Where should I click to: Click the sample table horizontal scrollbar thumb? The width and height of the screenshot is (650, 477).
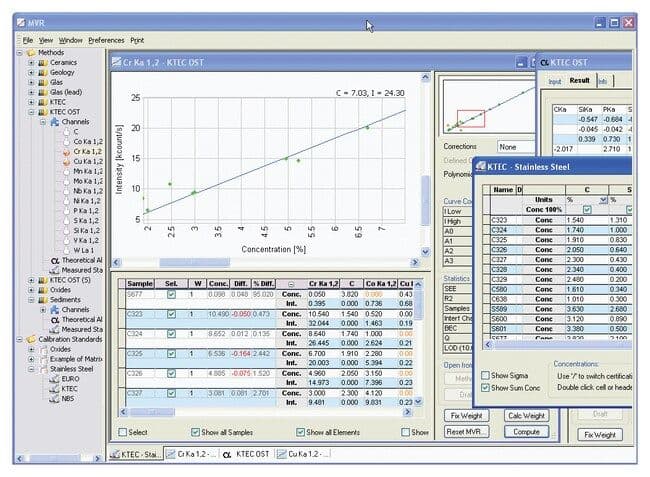(x=153, y=412)
